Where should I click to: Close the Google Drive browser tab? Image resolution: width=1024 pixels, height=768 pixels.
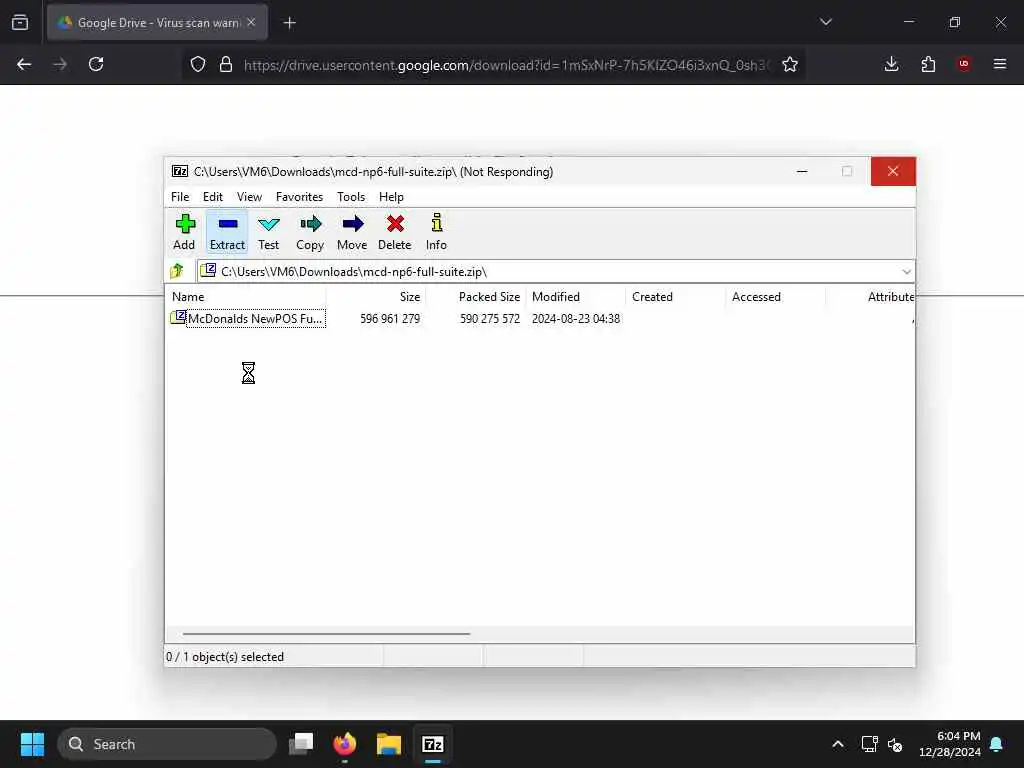click(x=251, y=23)
